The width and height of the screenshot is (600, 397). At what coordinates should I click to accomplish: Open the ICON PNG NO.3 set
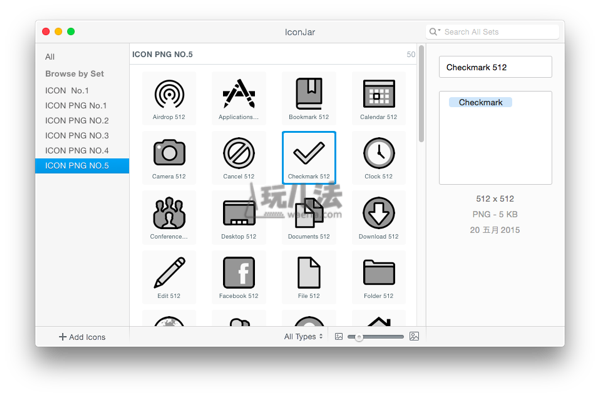(77, 136)
